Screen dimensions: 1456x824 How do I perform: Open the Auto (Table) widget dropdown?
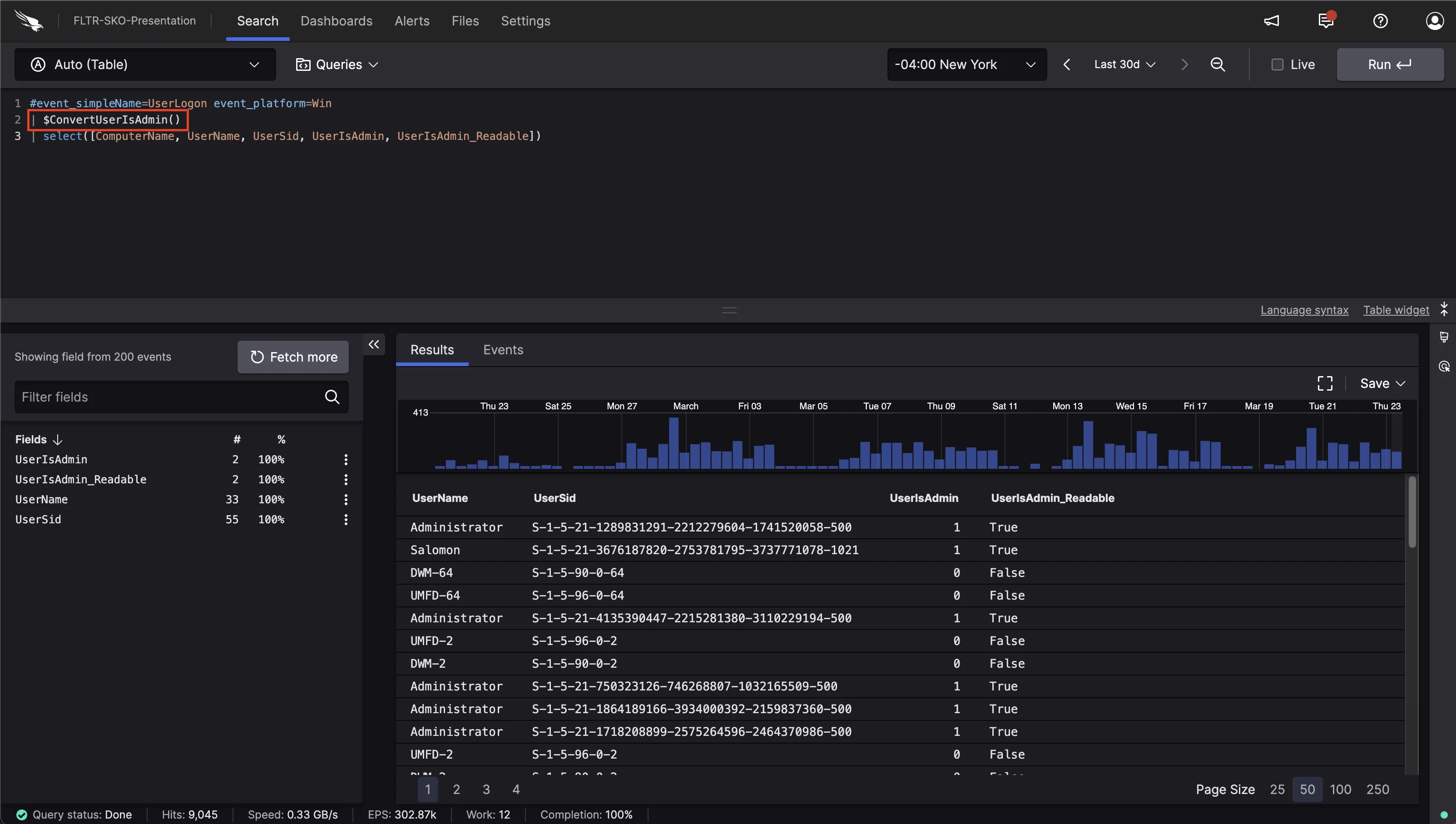145,65
